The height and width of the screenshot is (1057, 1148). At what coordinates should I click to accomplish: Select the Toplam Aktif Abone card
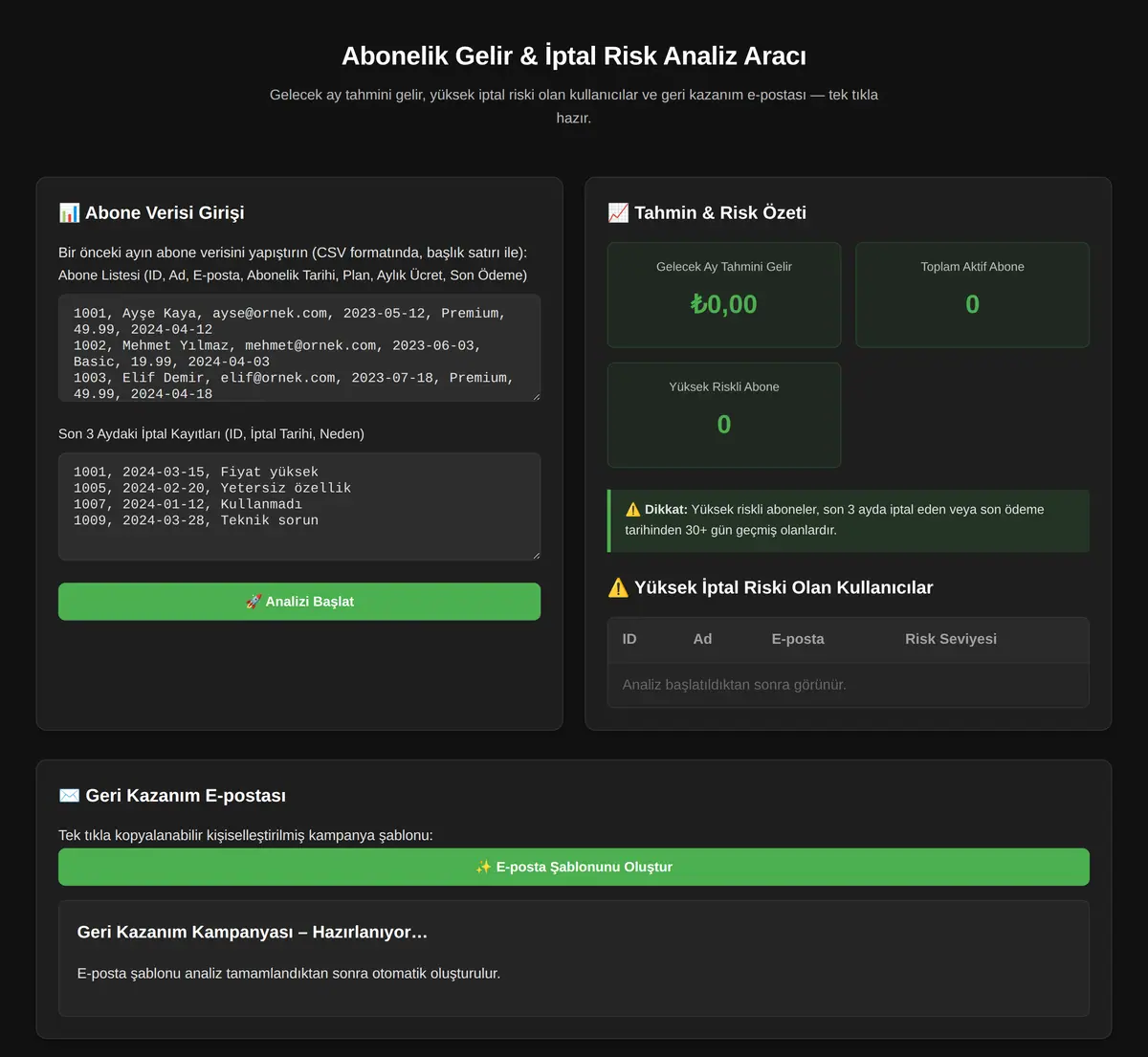972,295
